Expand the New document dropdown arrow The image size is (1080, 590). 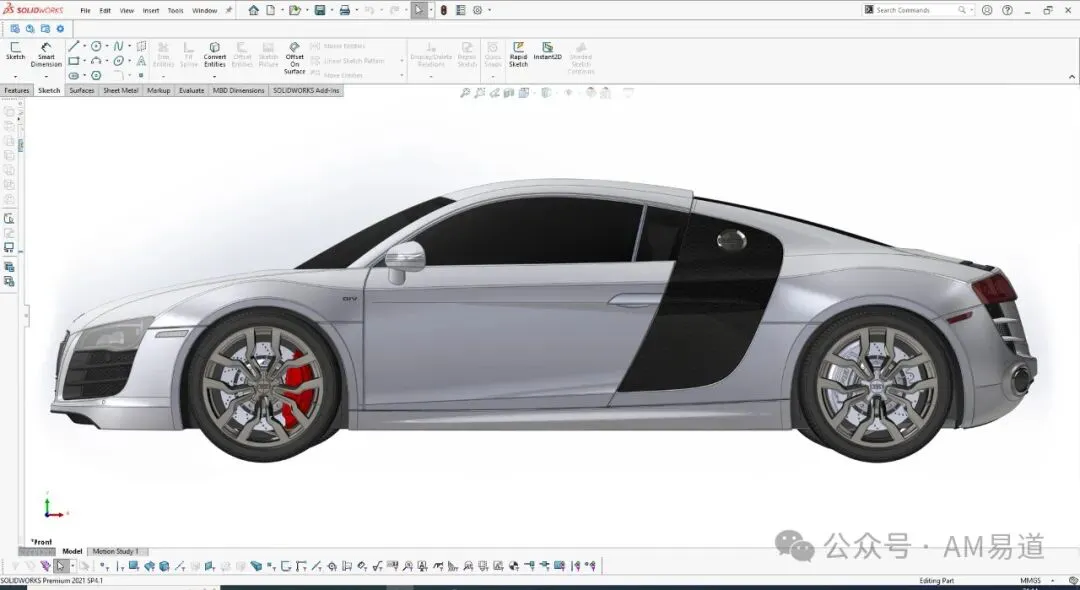280,10
